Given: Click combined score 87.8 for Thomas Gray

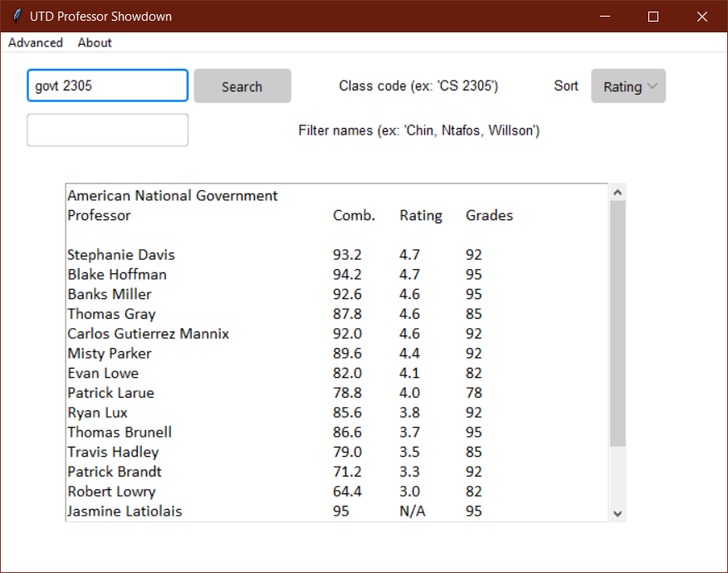Looking at the screenshot, I should 347,314.
